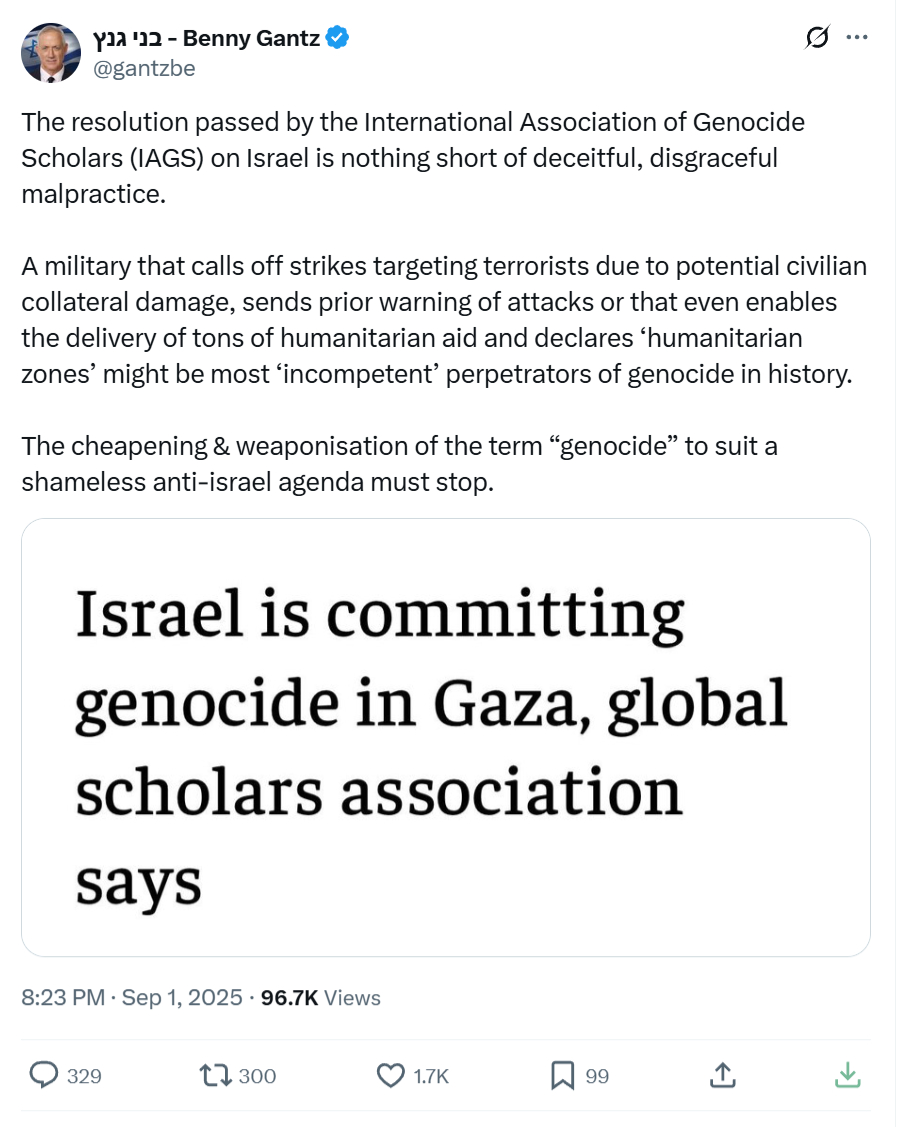The width and height of the screenshot is (903, 1127).
Task: Open the genocide headline image card
Action: point(446,737)
